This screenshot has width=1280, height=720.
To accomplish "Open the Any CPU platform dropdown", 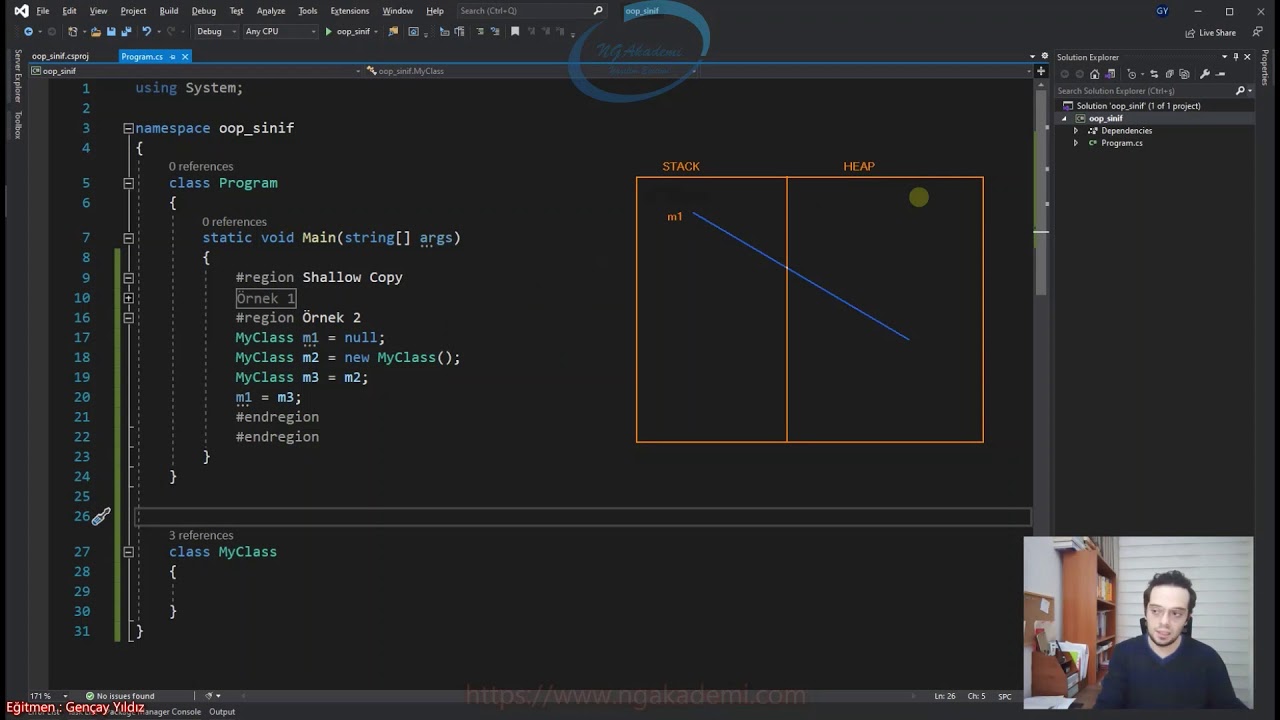I will point(279,31).
